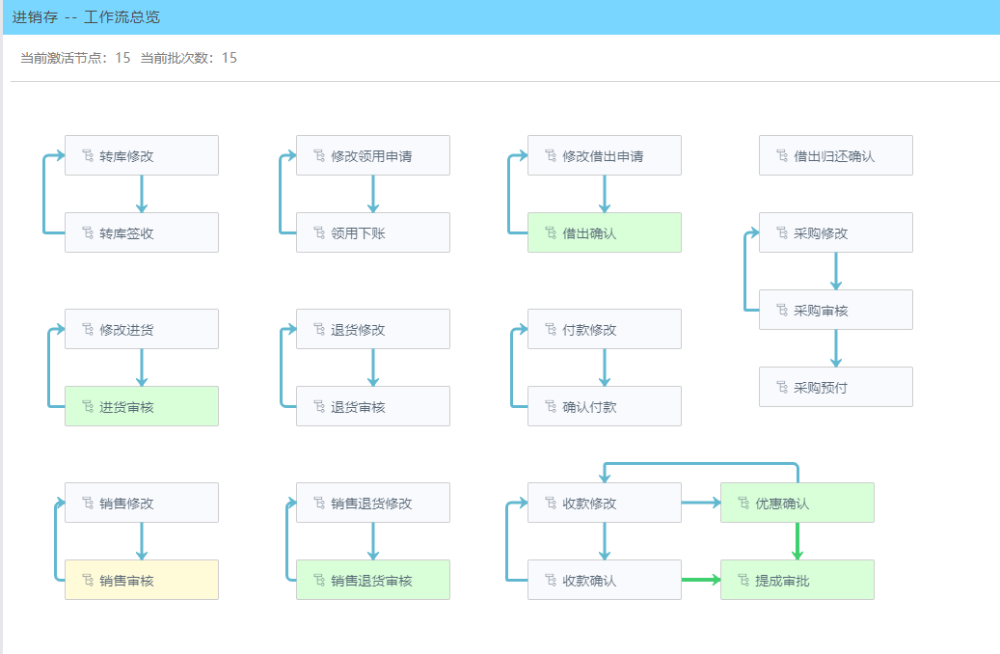Click the tree icon in the 付款修改 node
This screenshot has height=654, width=1000.
551,329
